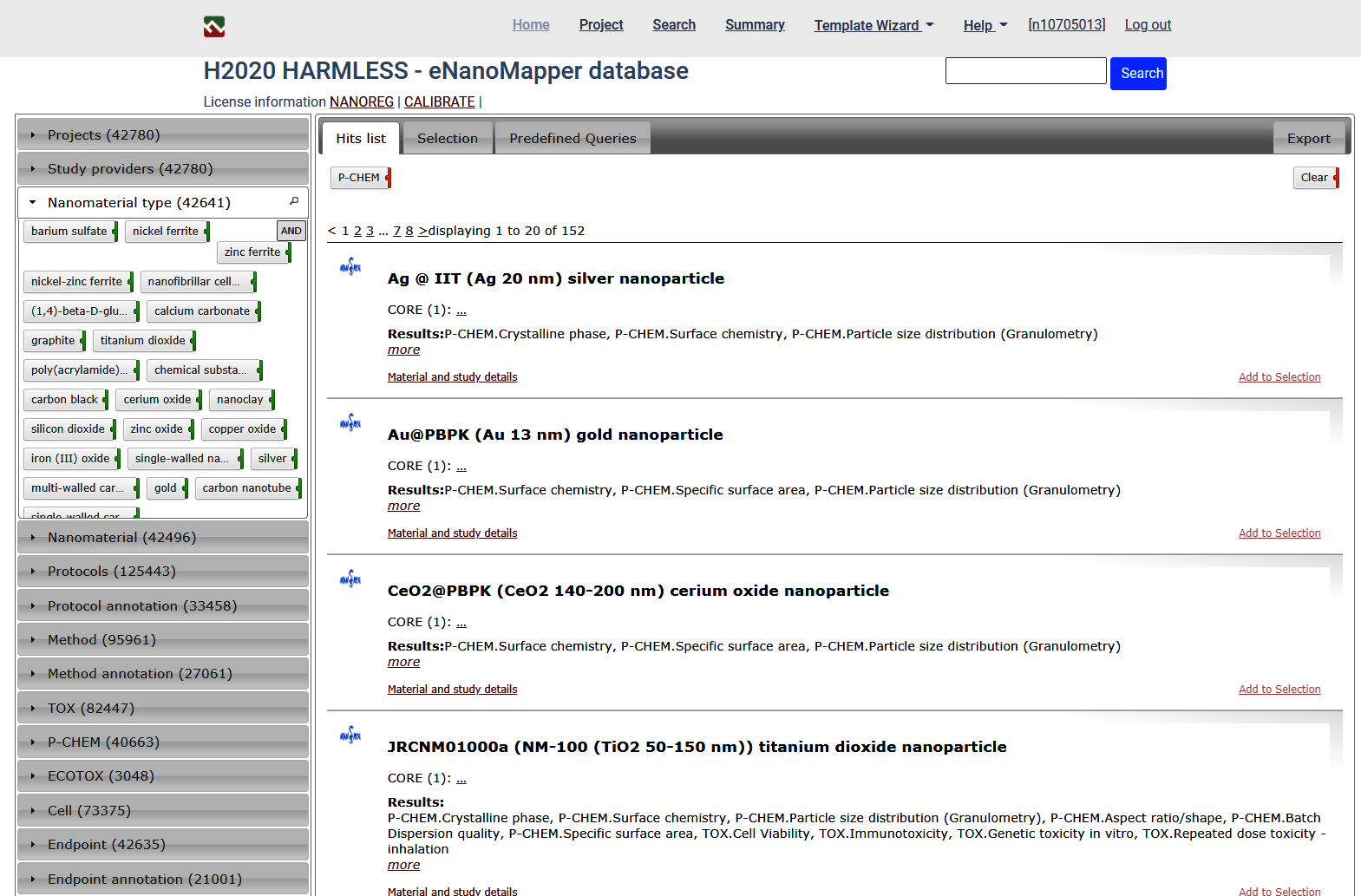The height and width of the screenshot is (896, 1361).
Task: Select the titanium dioxide tag
Action: [145, 341]
